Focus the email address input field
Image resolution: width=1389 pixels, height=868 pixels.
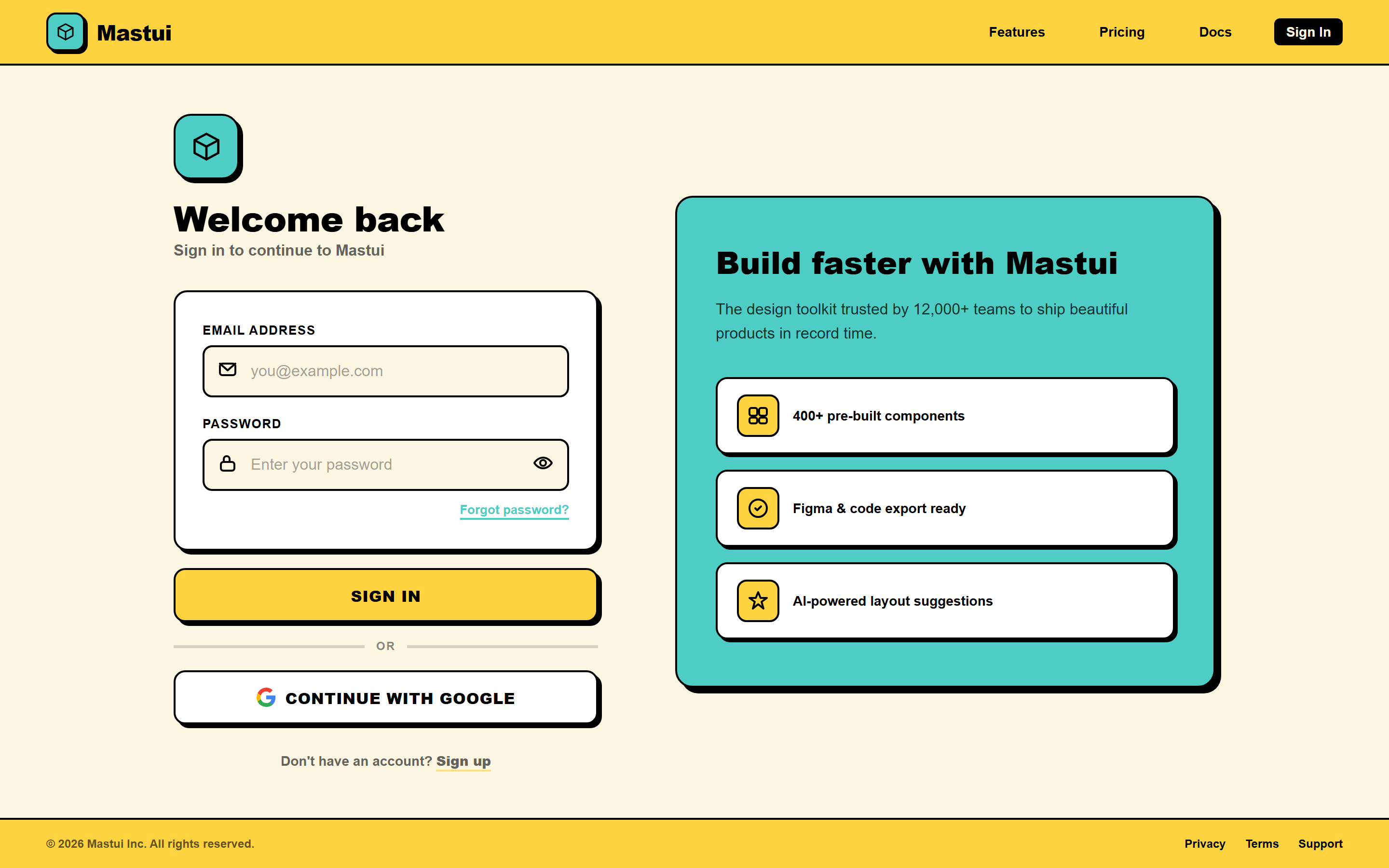point(386,371)
